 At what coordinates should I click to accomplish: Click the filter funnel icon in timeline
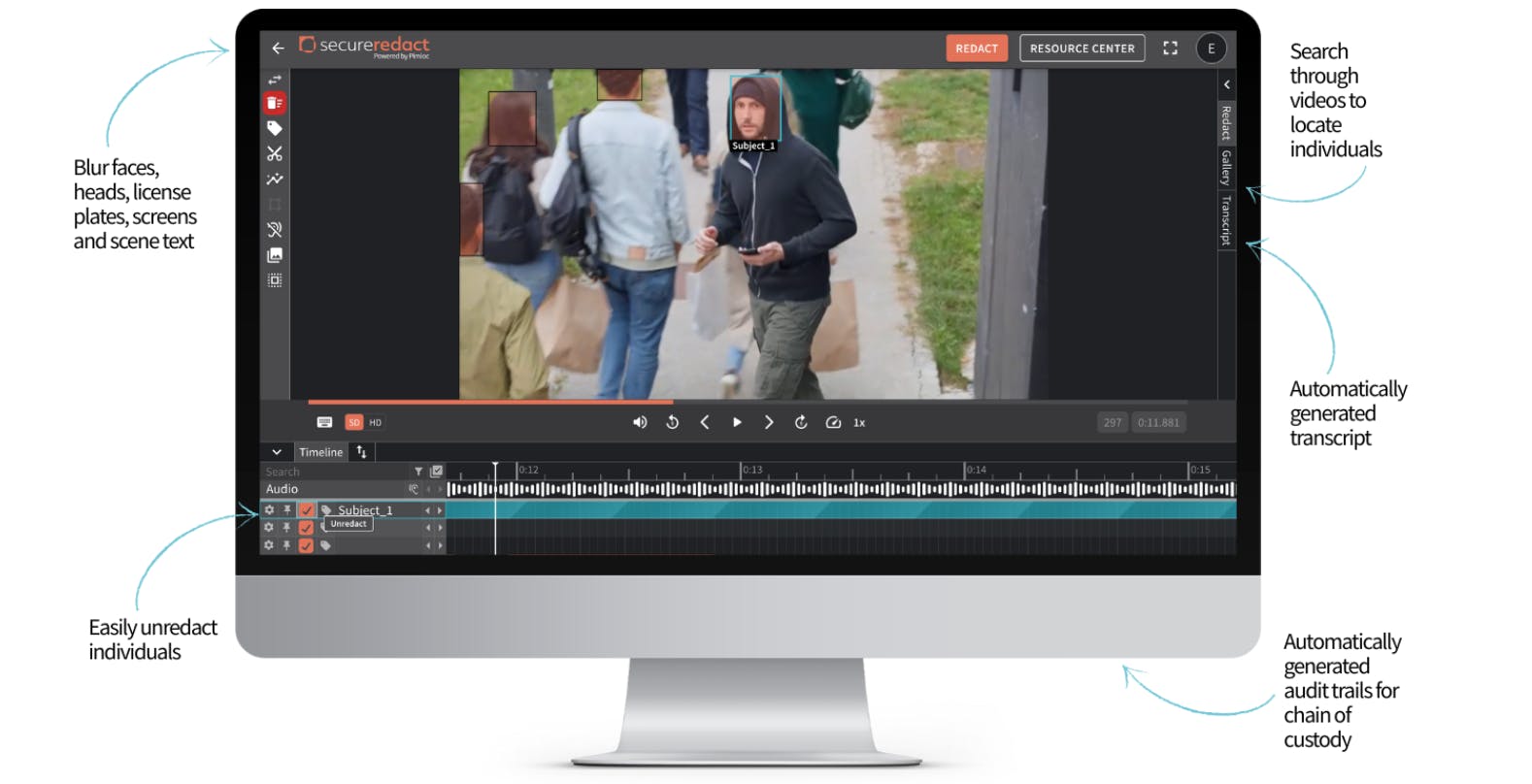[x=418, y=472]
